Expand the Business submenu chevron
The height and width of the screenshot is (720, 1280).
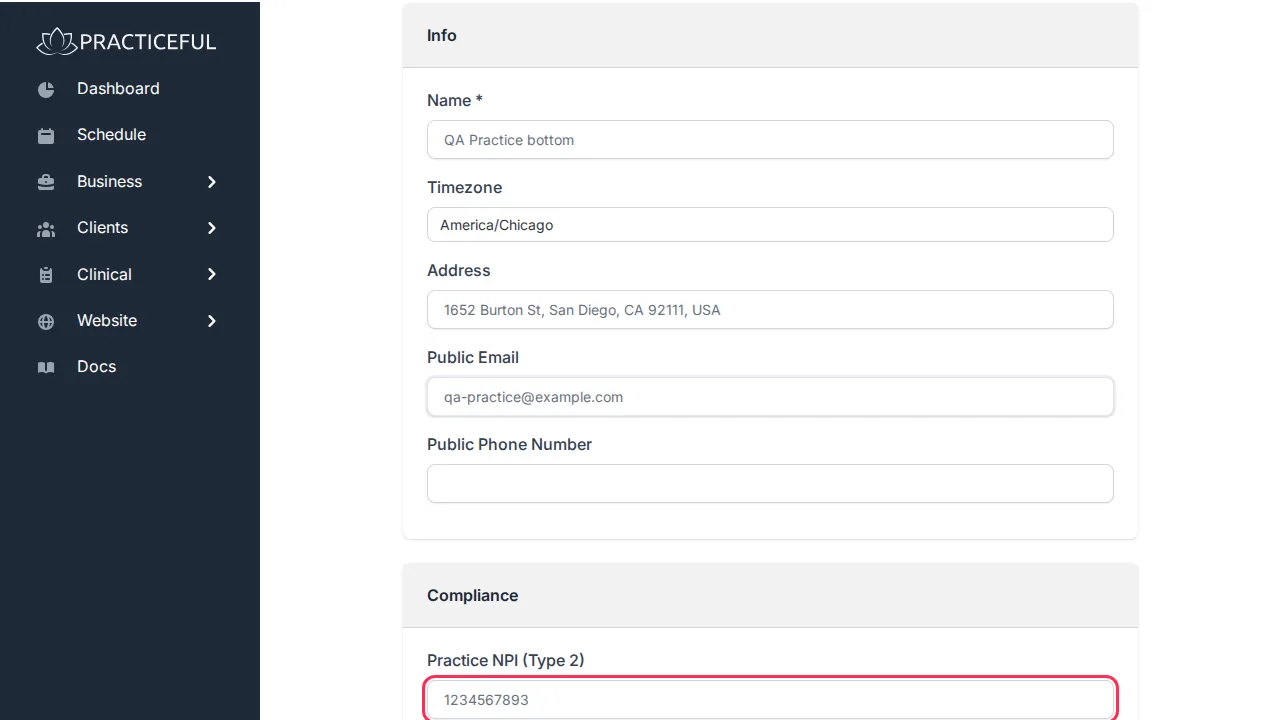(x=212, y=182)
